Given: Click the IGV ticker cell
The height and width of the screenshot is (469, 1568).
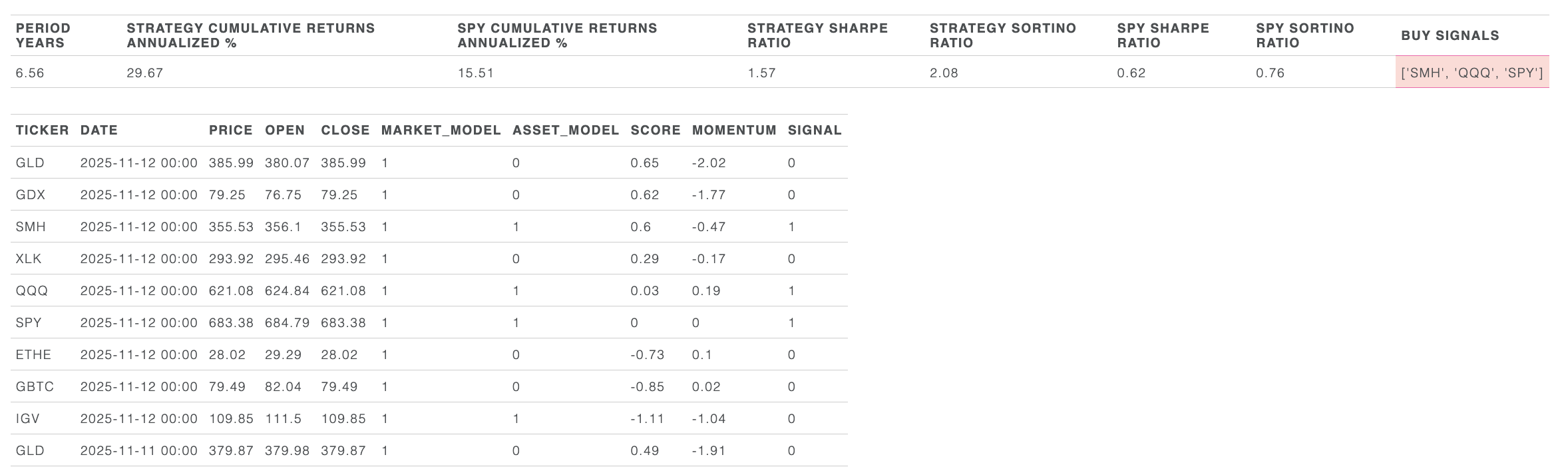Looking at the screenshot, I should pos(27,418).
